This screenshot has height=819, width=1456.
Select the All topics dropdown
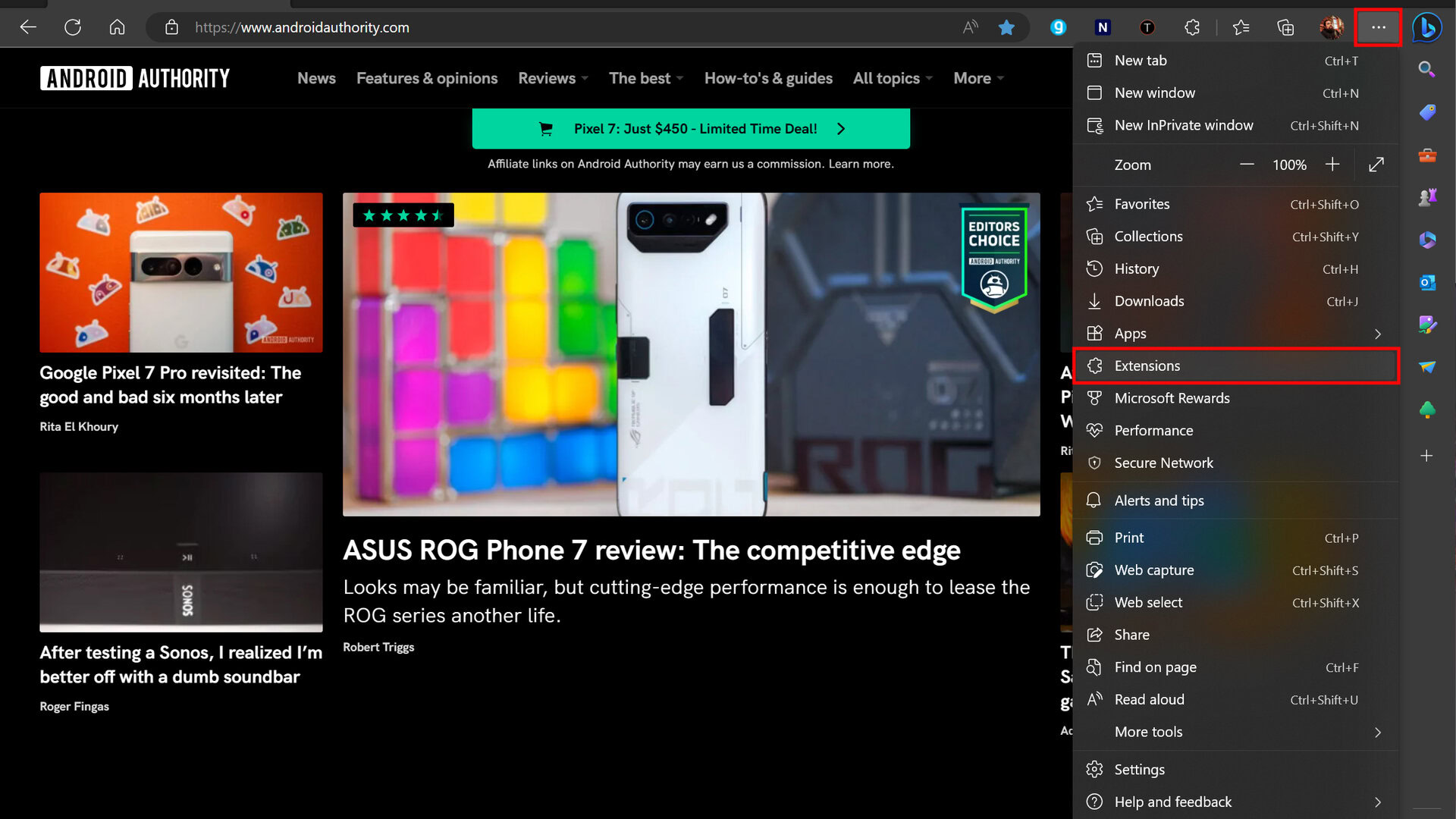[x=892, y=78]
